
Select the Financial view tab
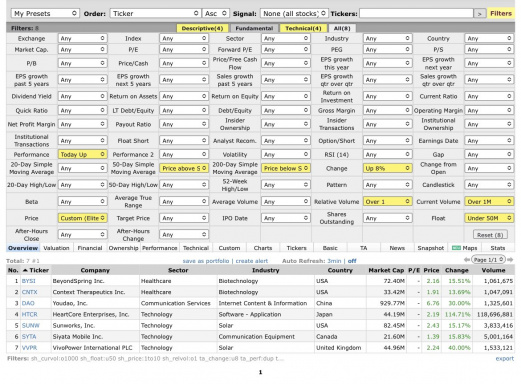coord(90,248)
